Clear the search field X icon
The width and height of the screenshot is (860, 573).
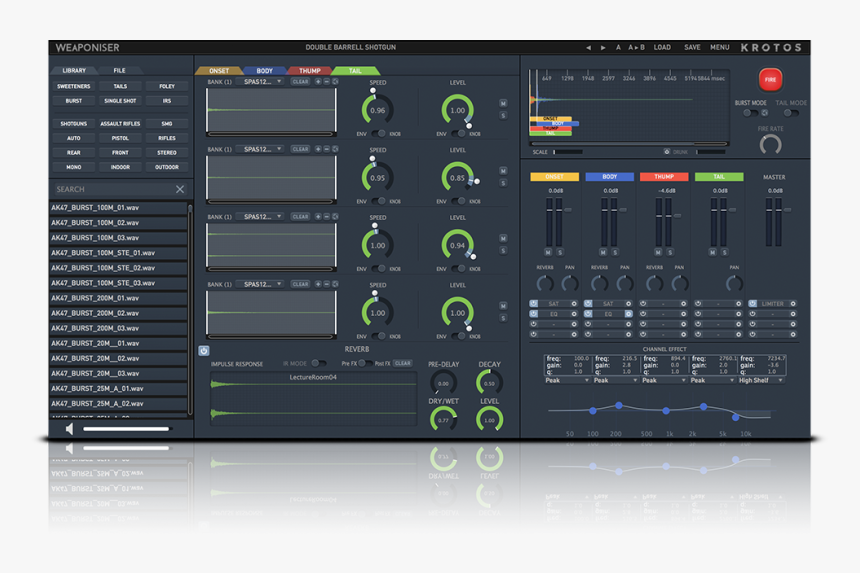pyautogui.click(x=180, y=189)
